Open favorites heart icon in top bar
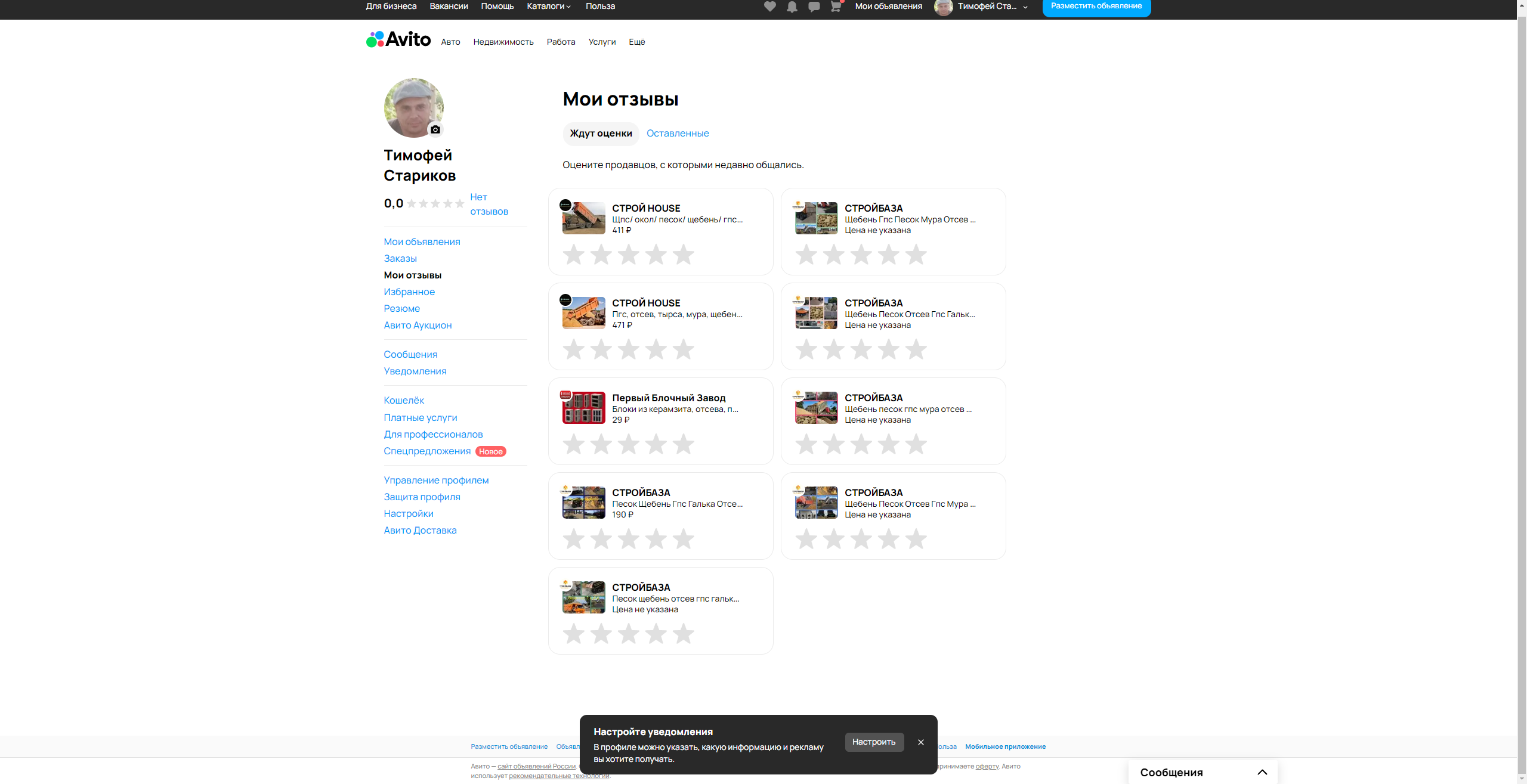This screenshot has width=1527, height=784. point(770,7)
